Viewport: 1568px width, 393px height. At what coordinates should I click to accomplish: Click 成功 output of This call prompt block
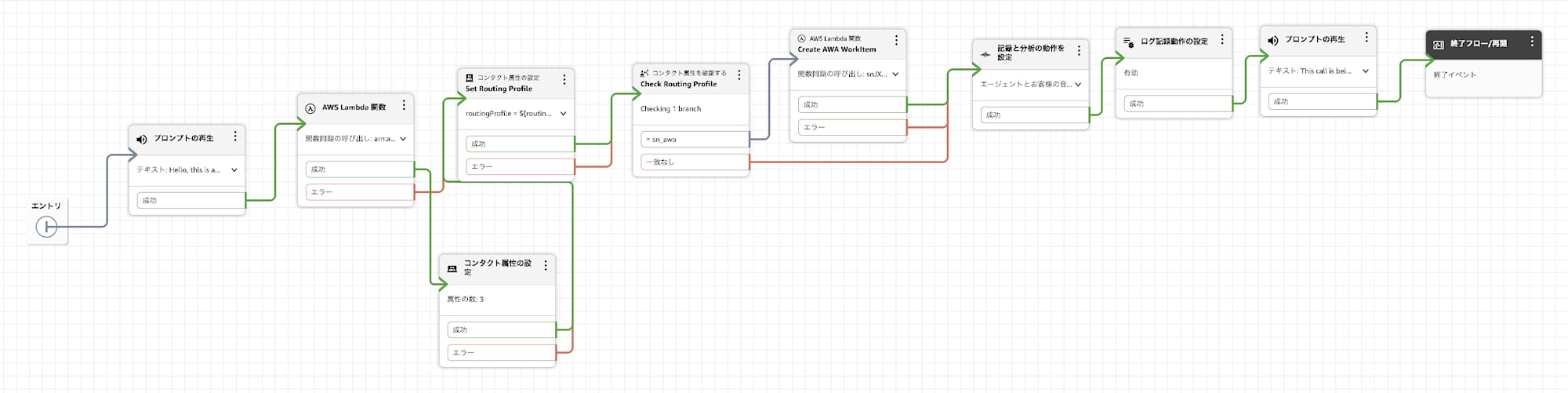pyautogui.click(x=1323, y=102)
